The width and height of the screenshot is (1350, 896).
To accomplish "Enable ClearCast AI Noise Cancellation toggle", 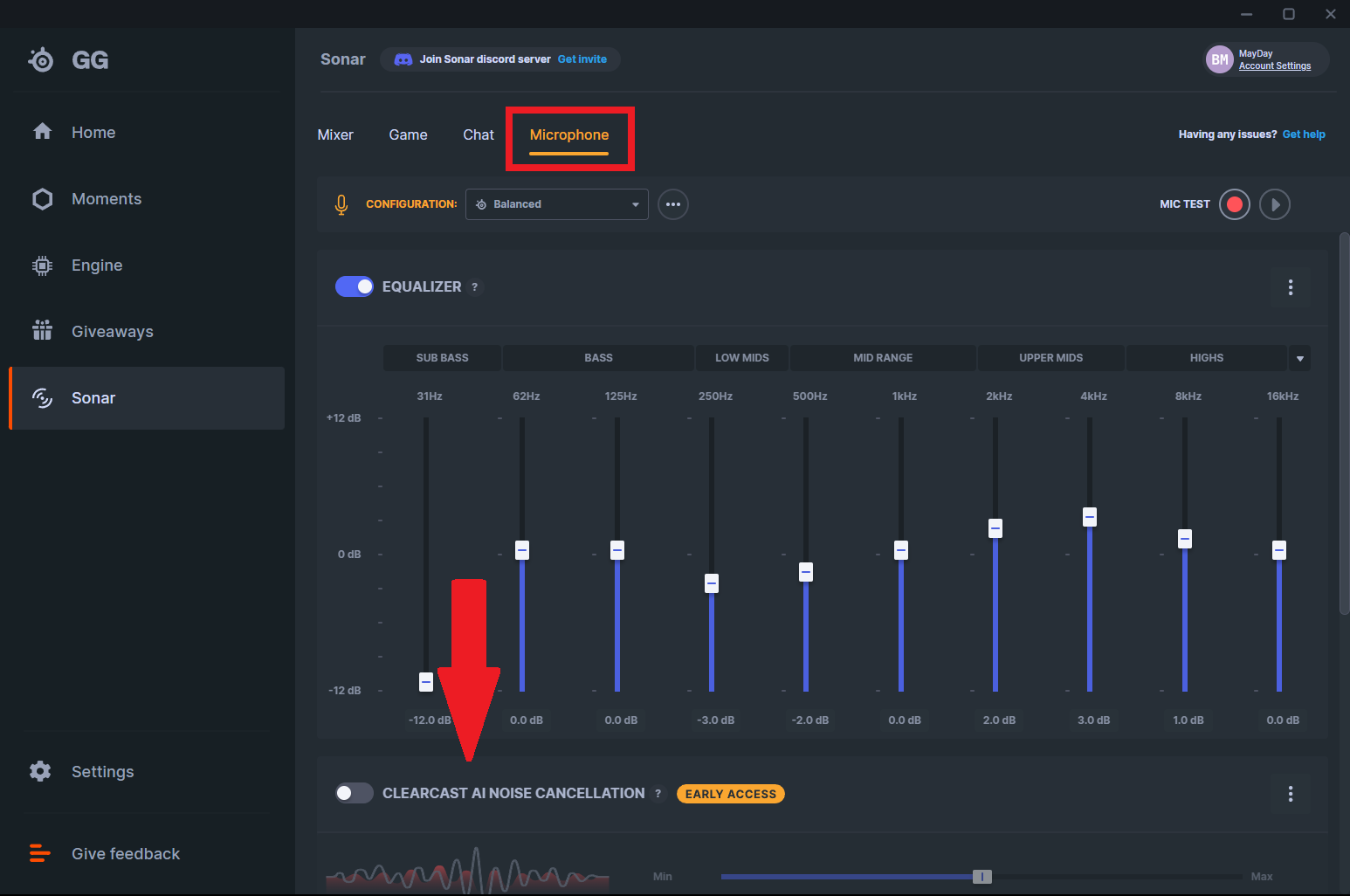I will coord(354,793).
